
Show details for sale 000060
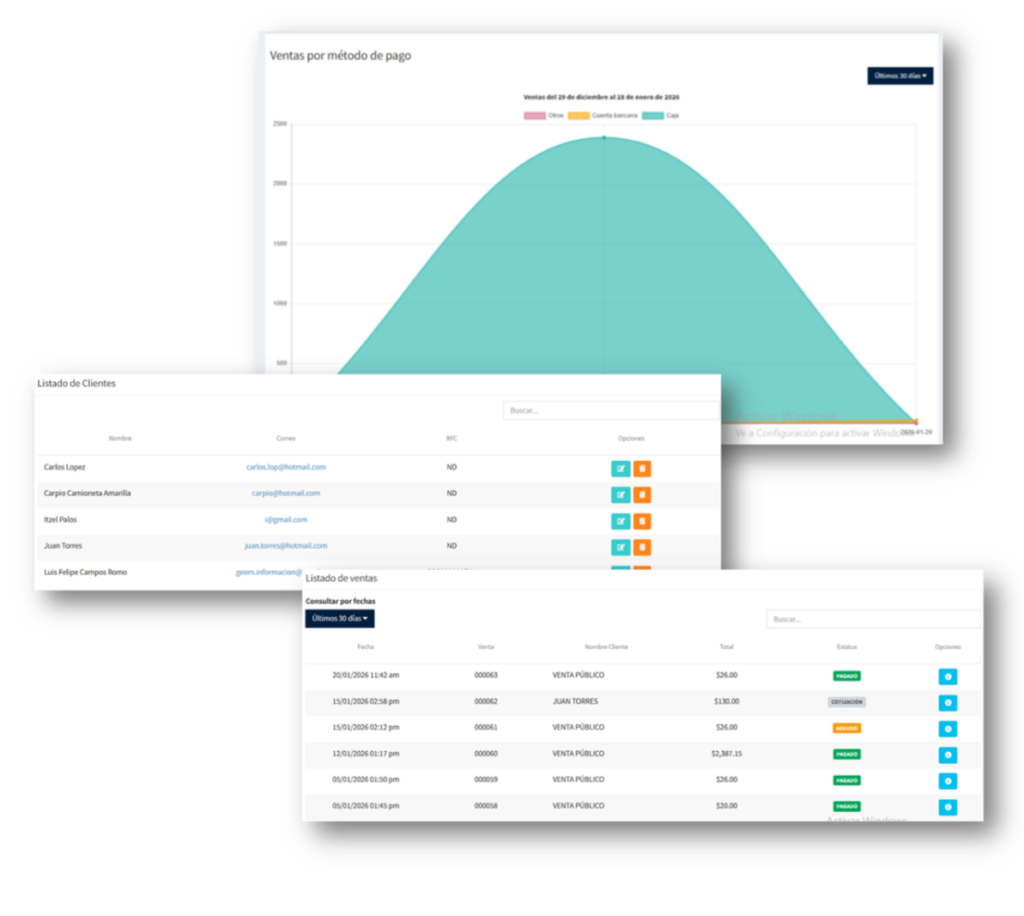(947, 755)
